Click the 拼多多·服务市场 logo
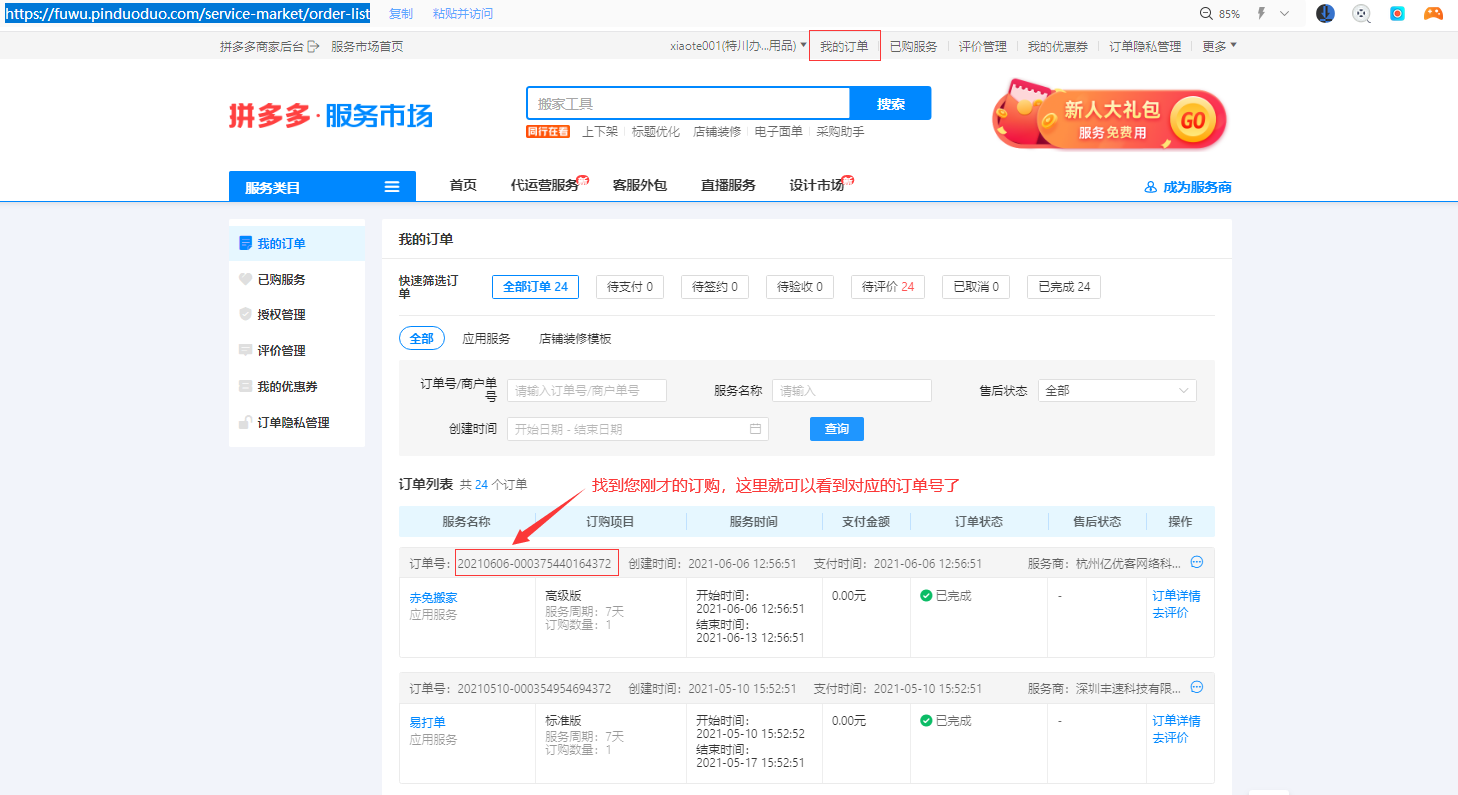This screenshot has height=795, width=1458. [331, 115]
